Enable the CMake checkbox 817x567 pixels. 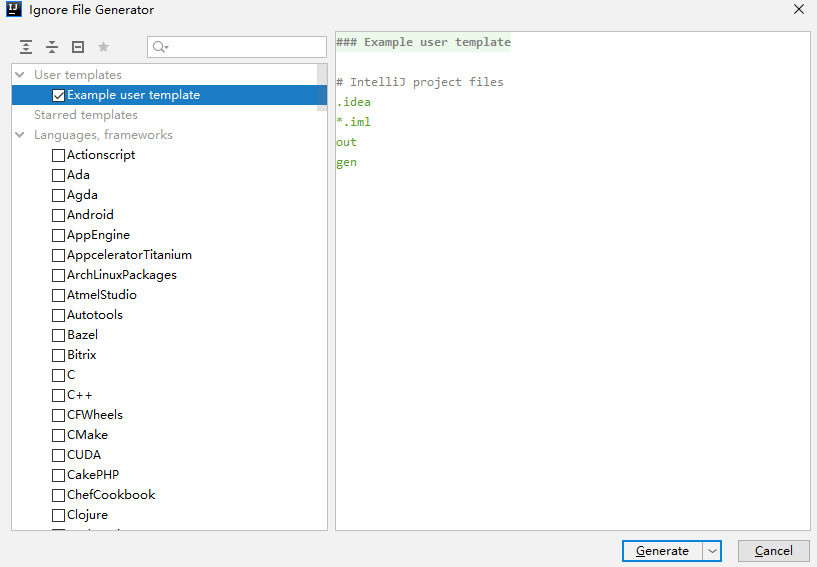pyautogui.click(x=58, y=435)
